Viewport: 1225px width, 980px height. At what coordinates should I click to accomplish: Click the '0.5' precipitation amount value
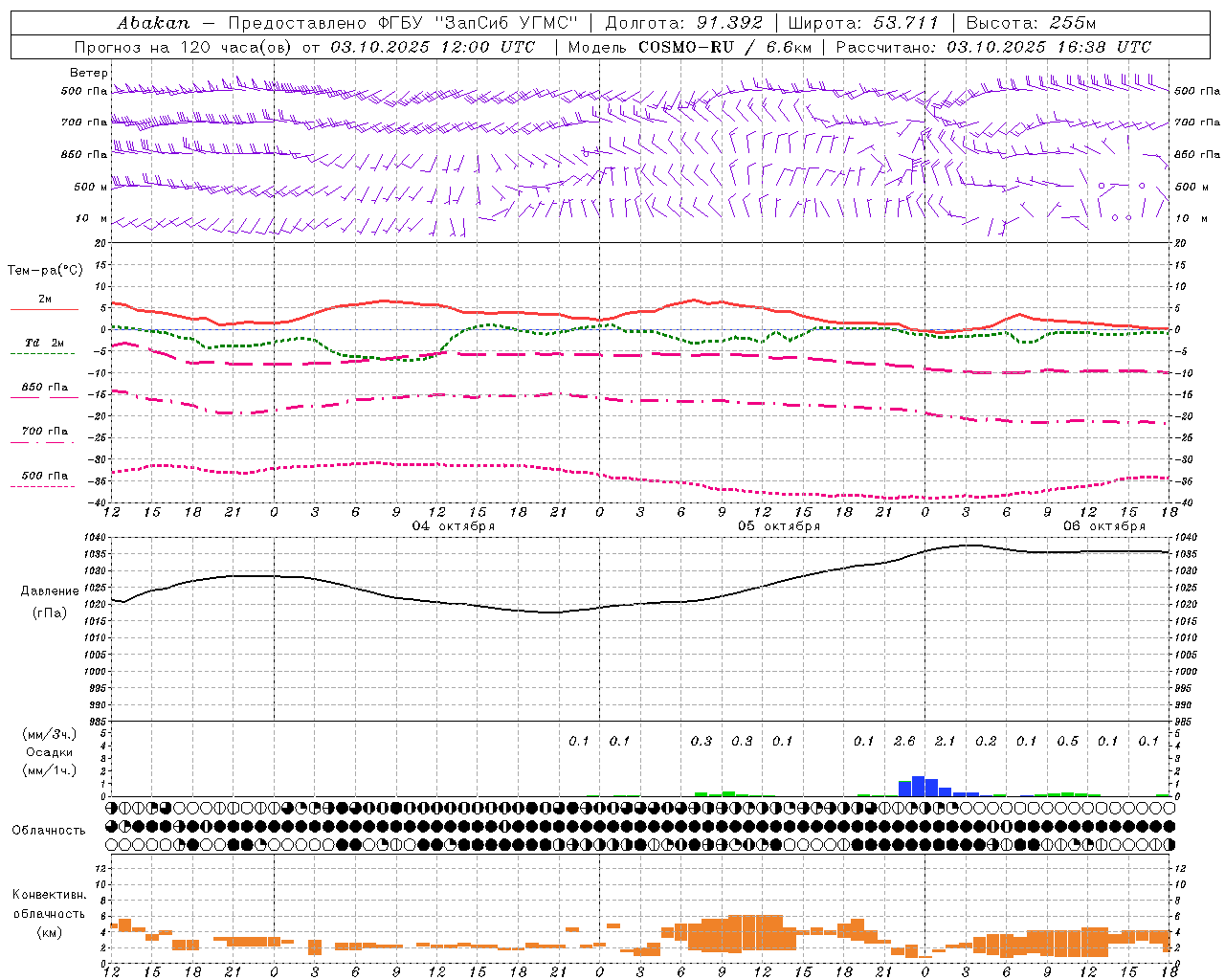point(1067,741)
